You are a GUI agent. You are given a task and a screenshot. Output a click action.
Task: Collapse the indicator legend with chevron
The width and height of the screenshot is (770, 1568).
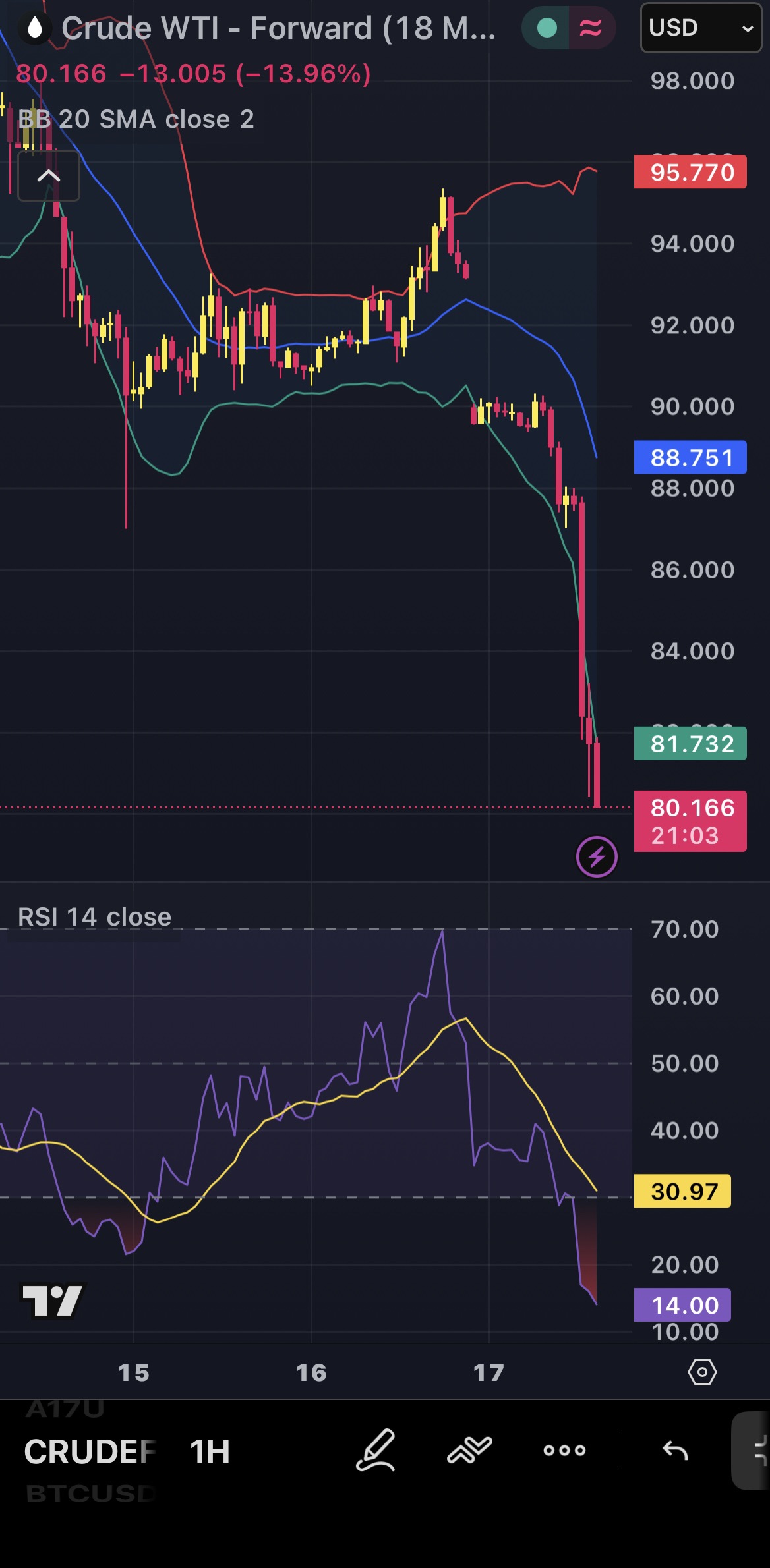click(x=49, y=176)
